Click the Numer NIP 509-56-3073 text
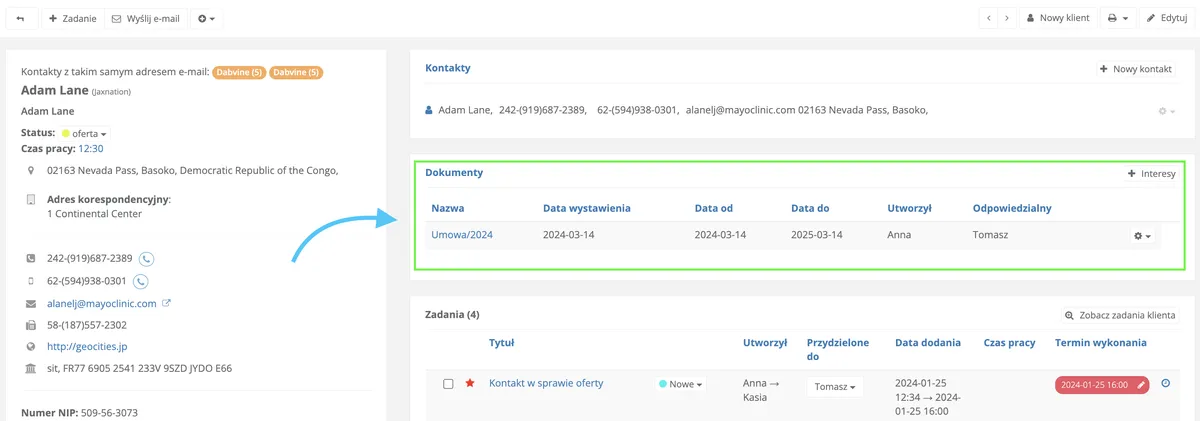This screenshot has height=421, width=1200. pyautogui.click(x=79, y=412)
